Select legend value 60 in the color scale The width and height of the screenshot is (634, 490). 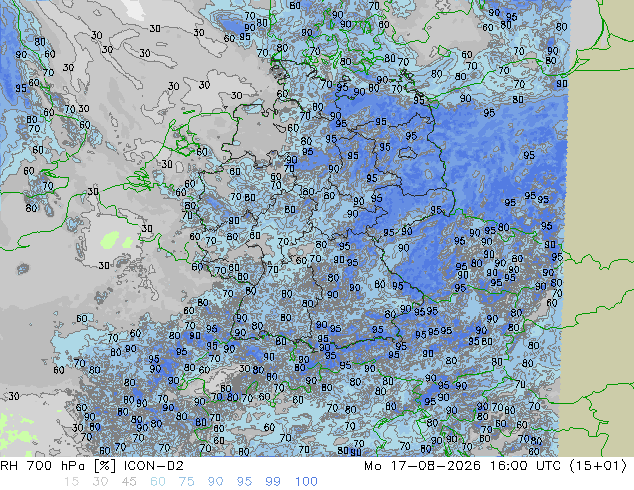click(x=158, y=482)
